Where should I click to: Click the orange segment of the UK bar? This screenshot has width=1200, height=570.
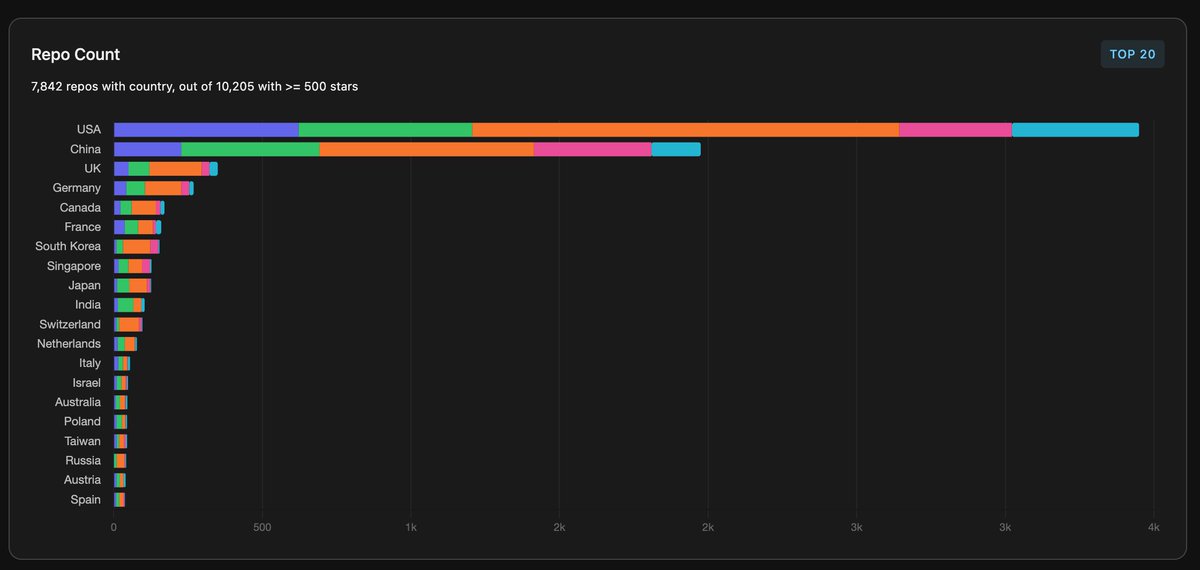point(175,169)
